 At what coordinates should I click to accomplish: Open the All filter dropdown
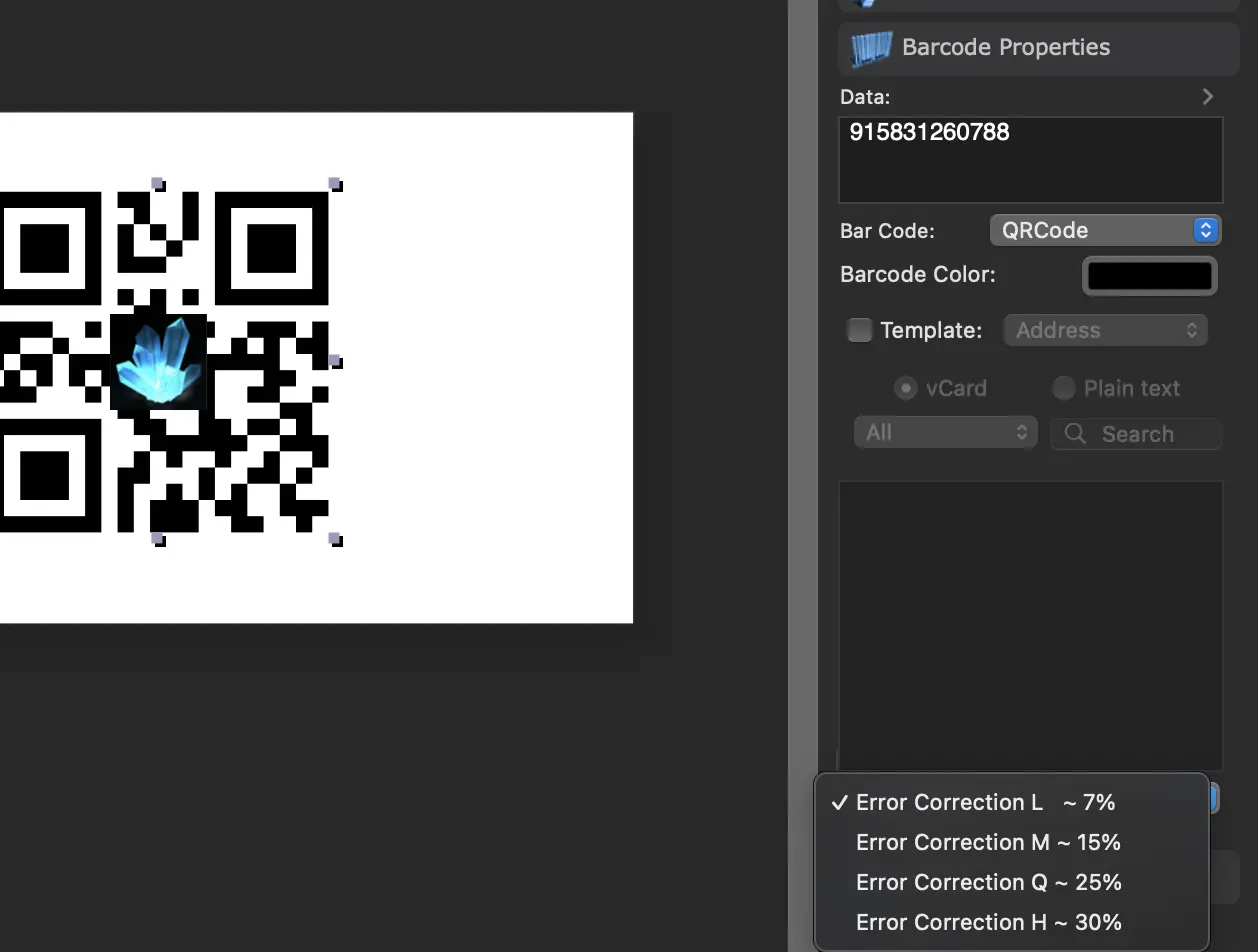click(945, 432)
